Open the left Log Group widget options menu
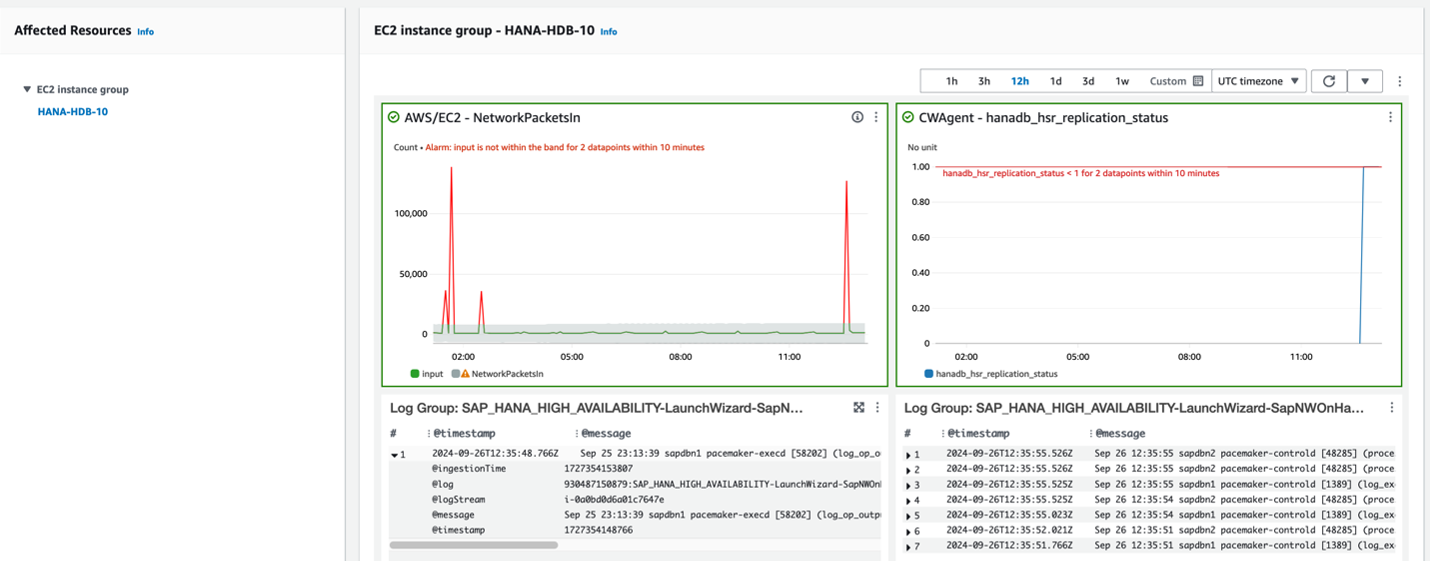 coord(877,408)
